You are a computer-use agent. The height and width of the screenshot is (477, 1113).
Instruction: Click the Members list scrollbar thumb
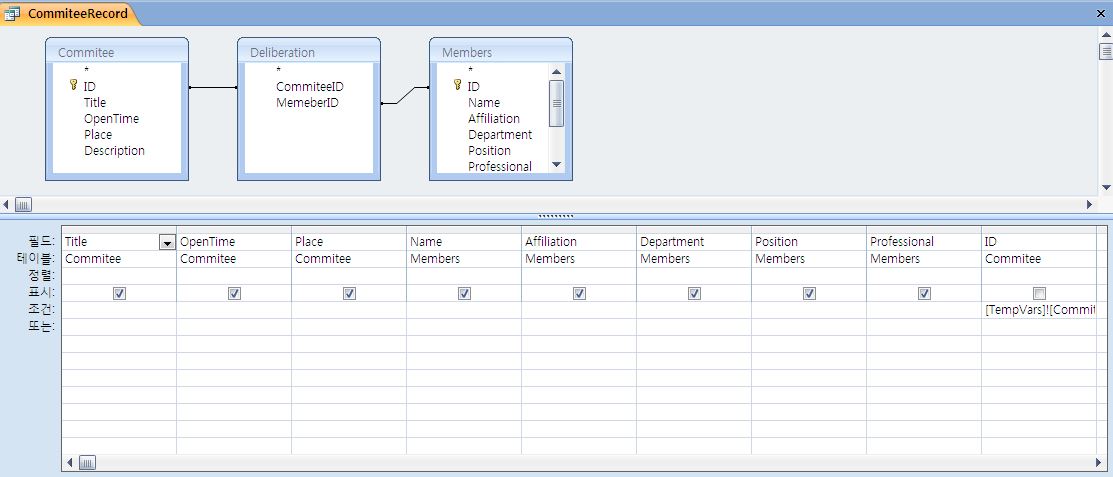pos(556,103)
